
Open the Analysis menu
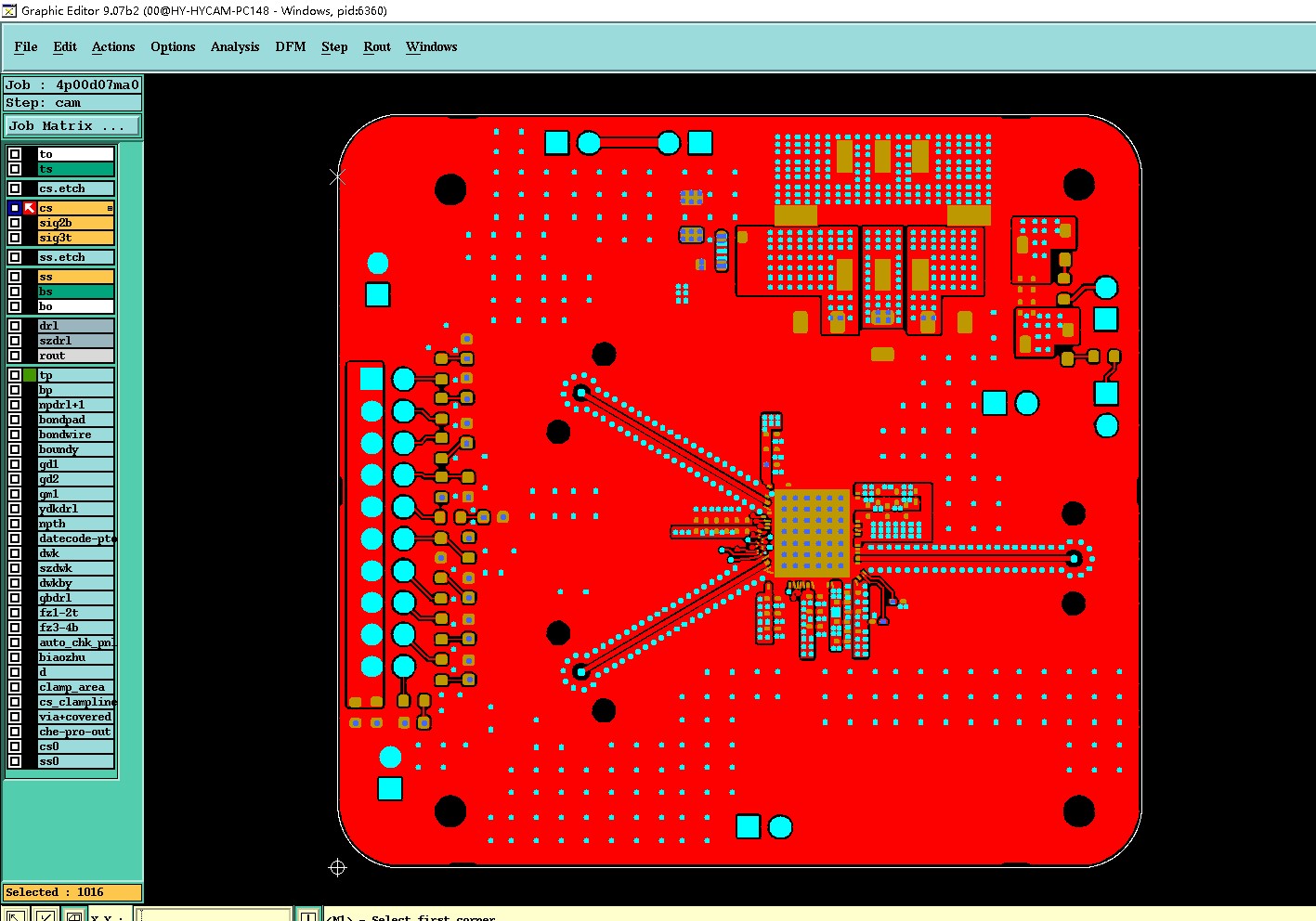coord(235,46)
